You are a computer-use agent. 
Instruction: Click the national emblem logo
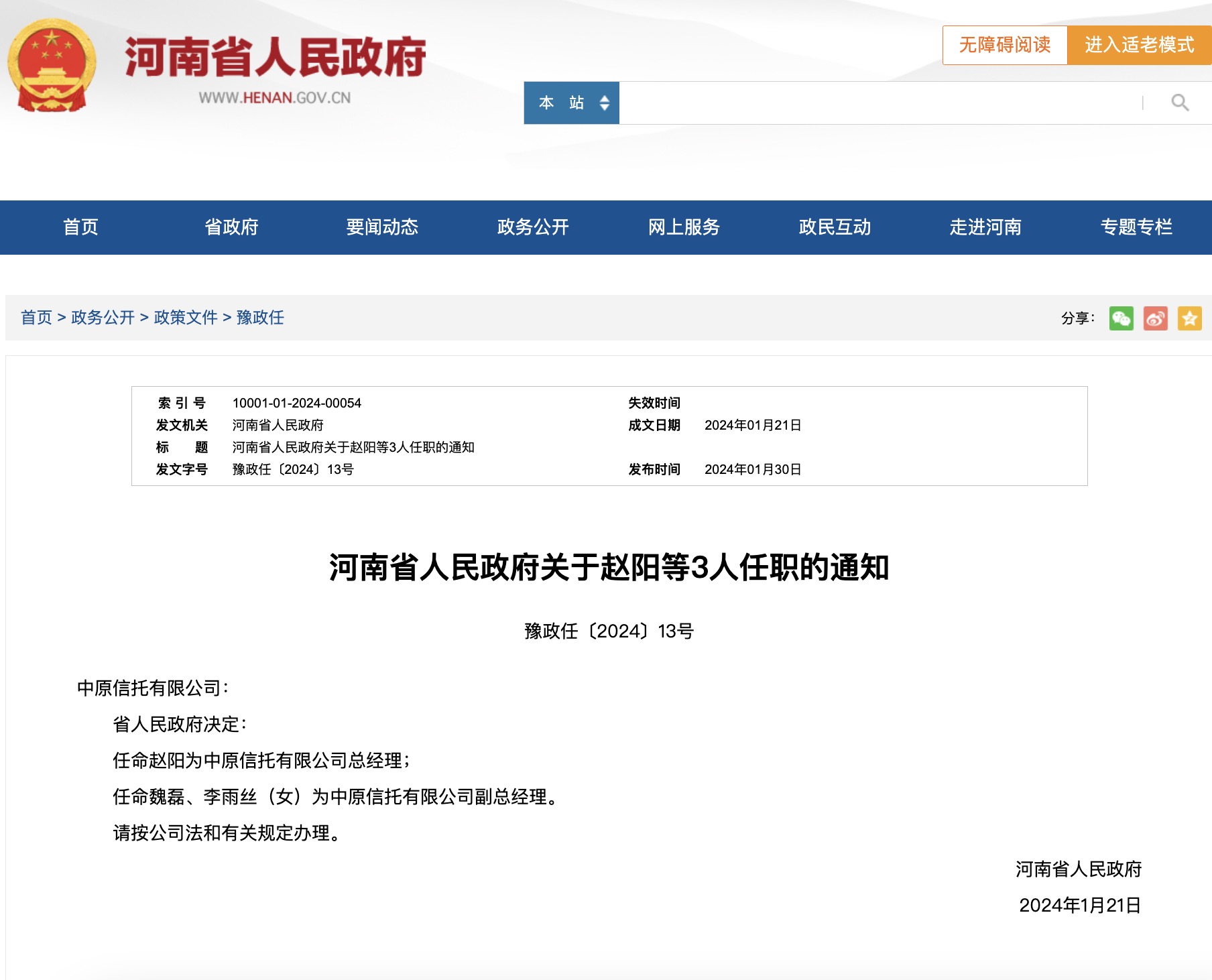click(52, 65)
